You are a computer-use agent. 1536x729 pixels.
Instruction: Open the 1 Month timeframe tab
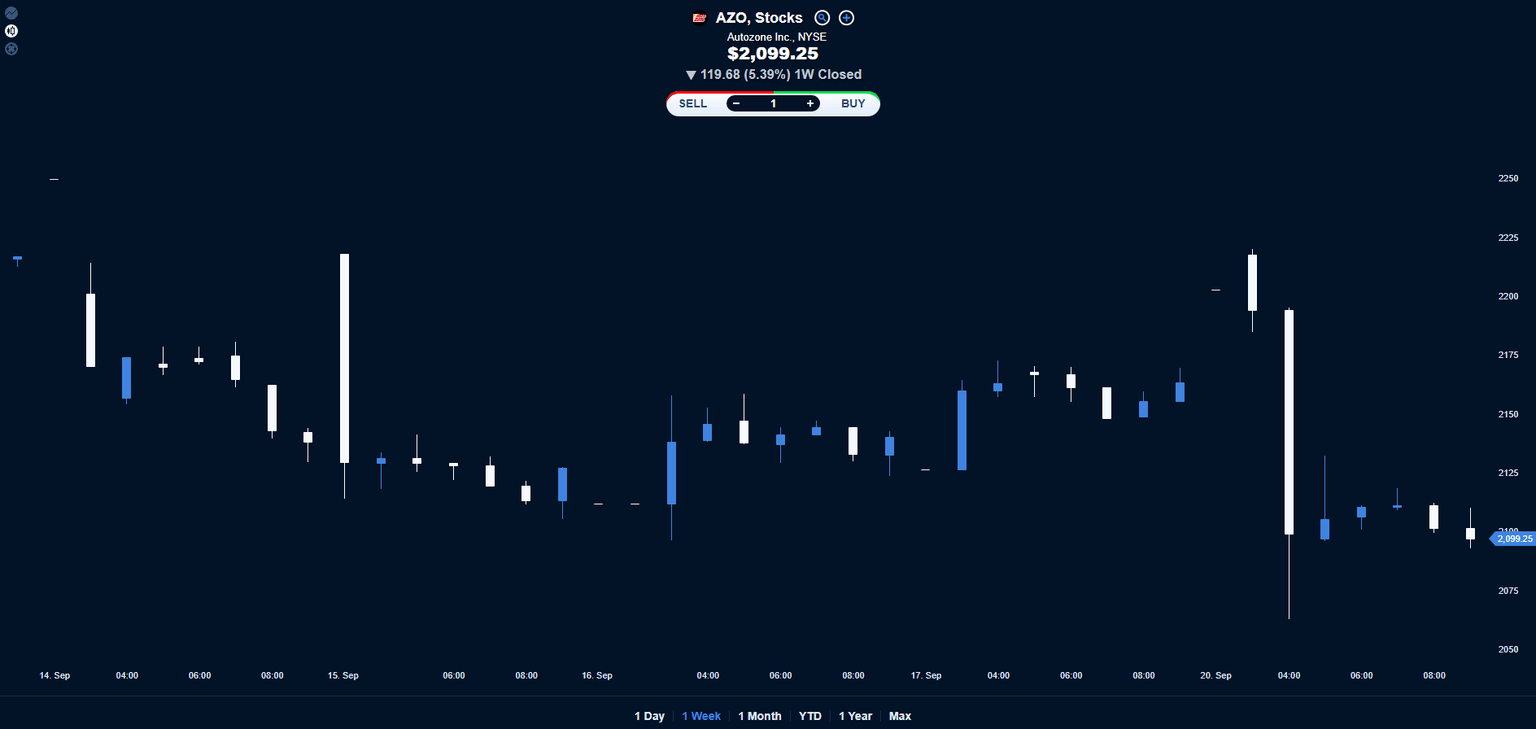[x=759, y=716]
